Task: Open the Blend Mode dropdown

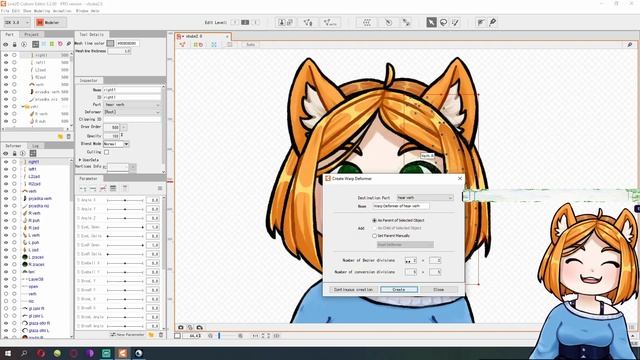Action: click(x=116, y=144)
